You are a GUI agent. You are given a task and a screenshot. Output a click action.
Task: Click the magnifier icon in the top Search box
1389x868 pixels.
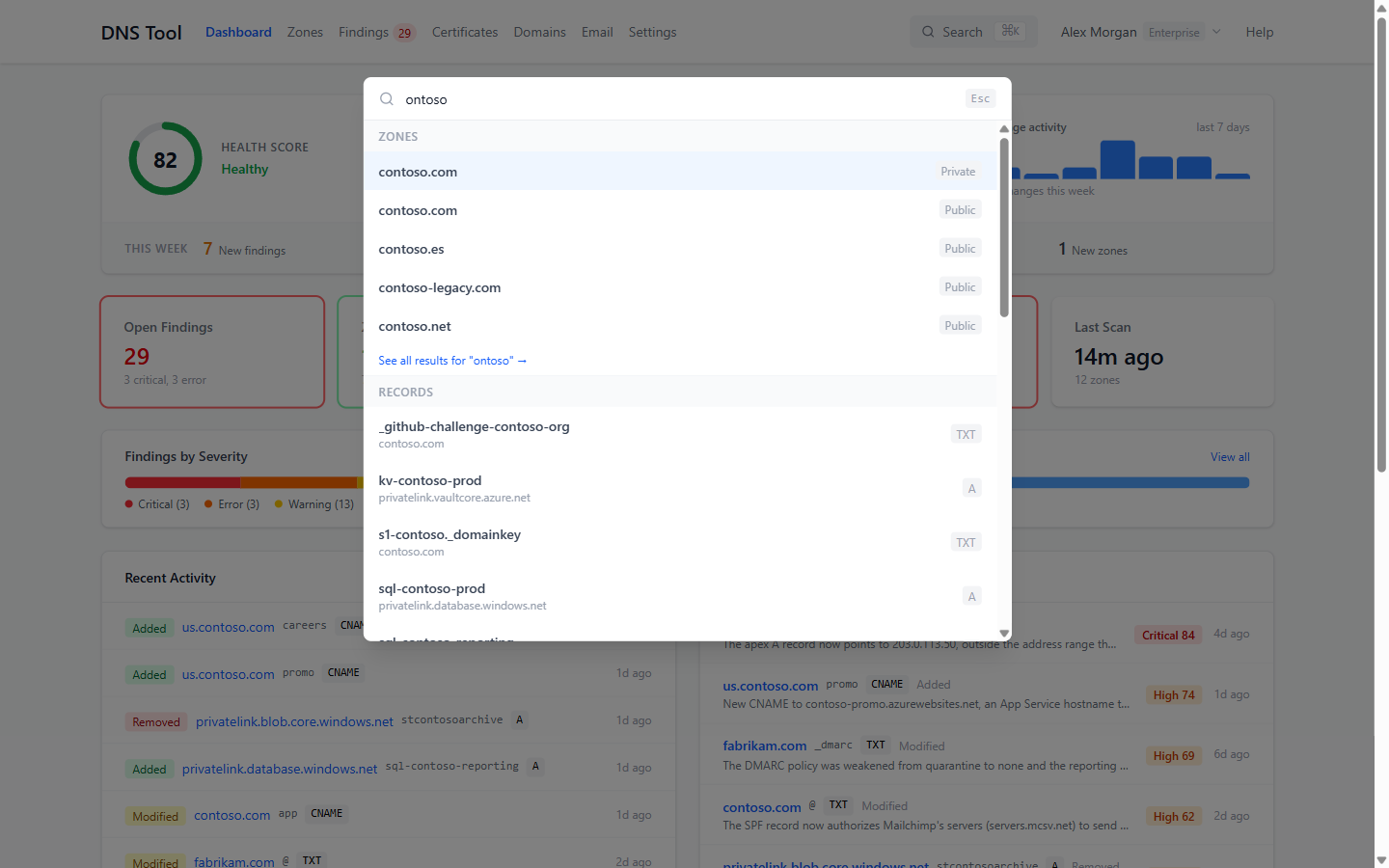pyautogui.click(x=928, y=32)
